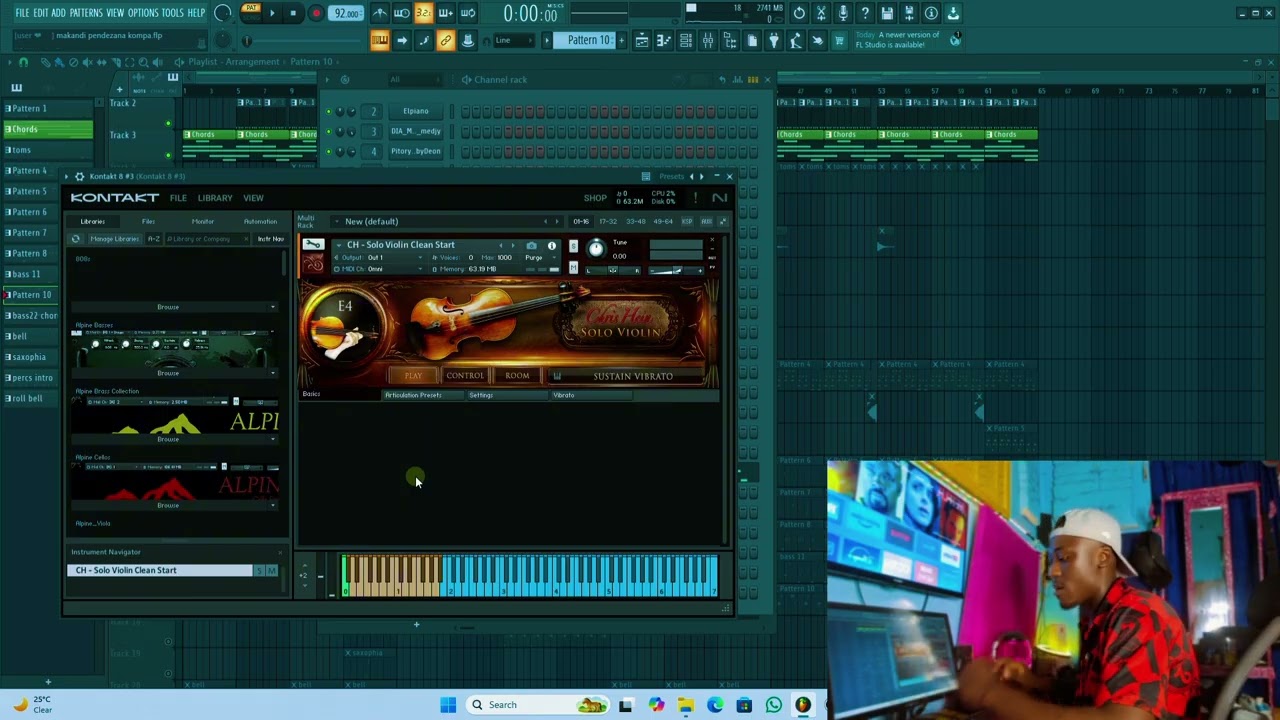1280x720 pixels.
Task: Click the info icon in the top toolbar
Action: click(931, 13)
